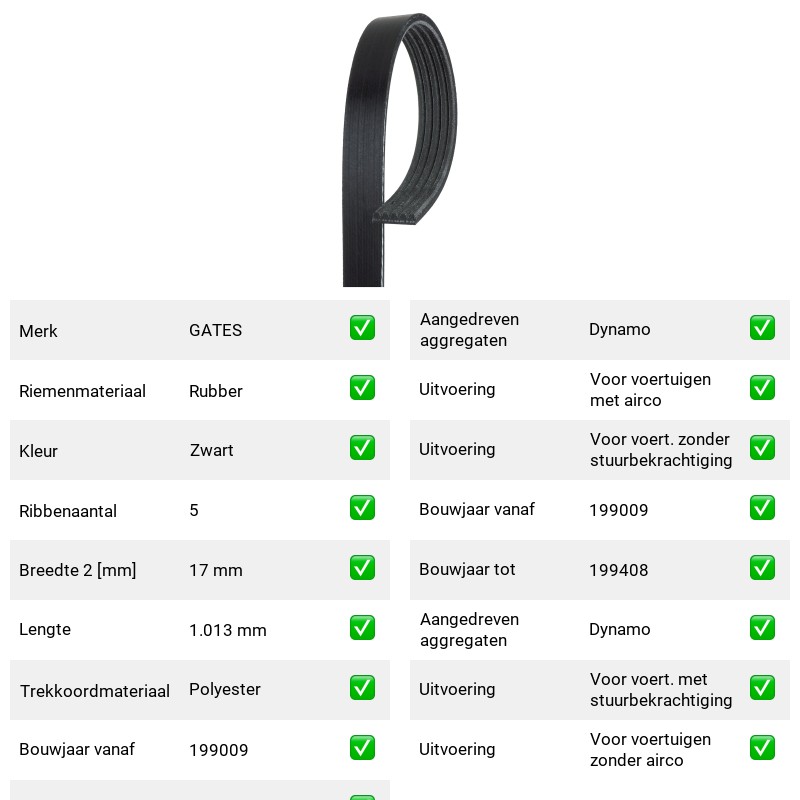Click the checkmark beside met stuurbekrachtiging

[762, 688]
